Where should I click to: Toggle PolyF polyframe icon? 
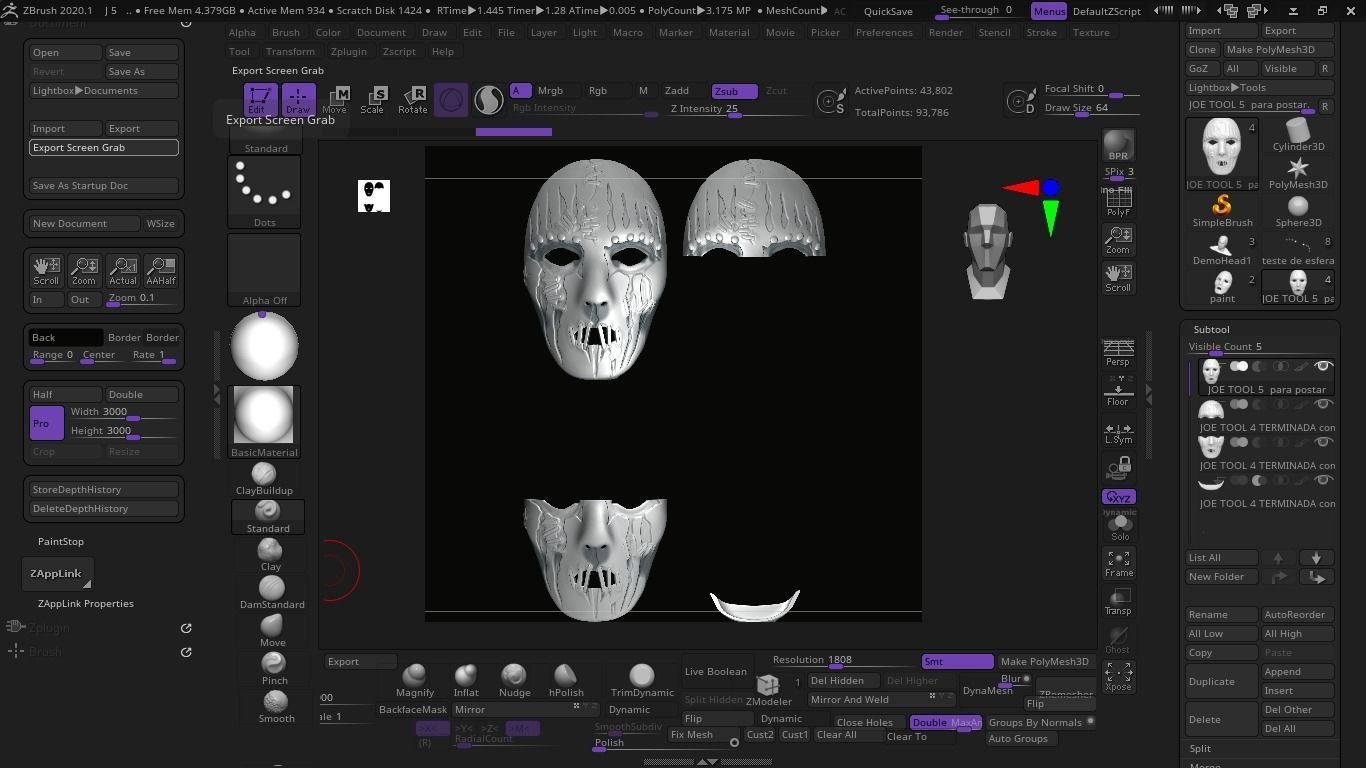click(x=1118, y=203)
